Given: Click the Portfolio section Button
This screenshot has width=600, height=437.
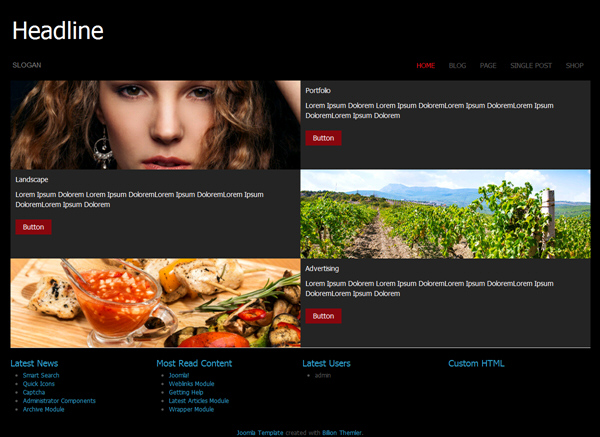Looking at the screenshot, I should coord(323,138).
